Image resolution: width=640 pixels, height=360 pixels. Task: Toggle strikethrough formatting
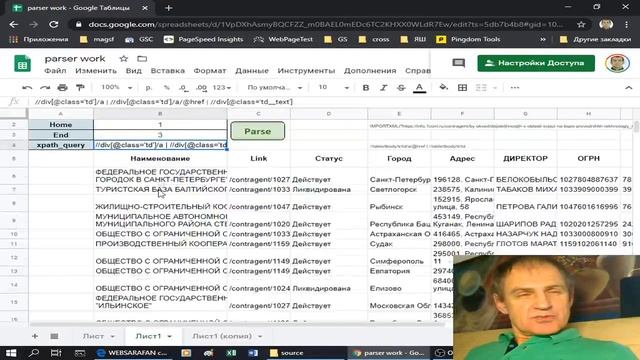(x=401, y=88)
